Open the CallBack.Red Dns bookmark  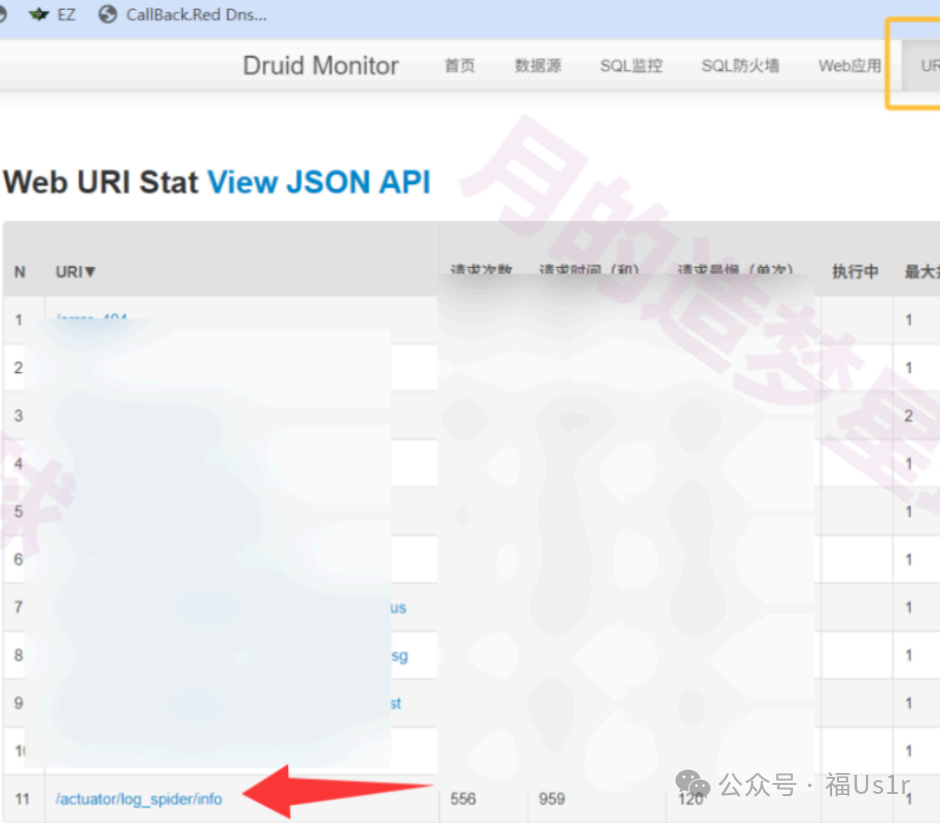click(183, 14)
